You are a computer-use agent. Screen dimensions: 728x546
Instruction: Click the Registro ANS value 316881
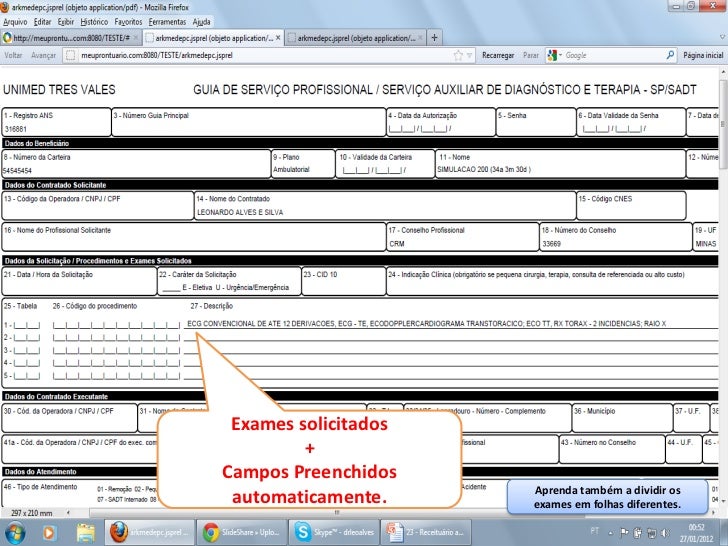tap(16, 129)
